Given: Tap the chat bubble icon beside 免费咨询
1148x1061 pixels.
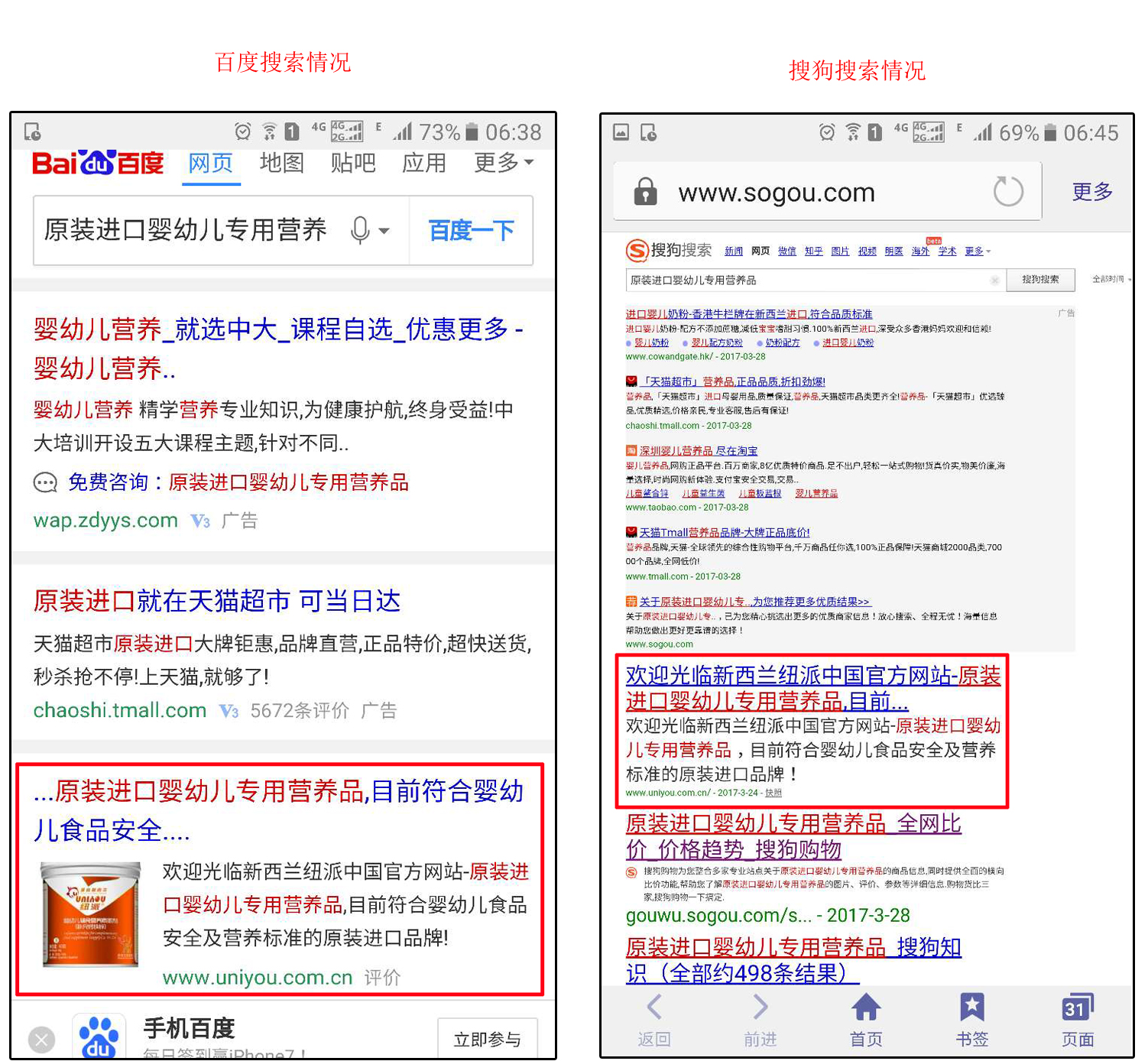Looking at the screenshot, I should (46, 483).
